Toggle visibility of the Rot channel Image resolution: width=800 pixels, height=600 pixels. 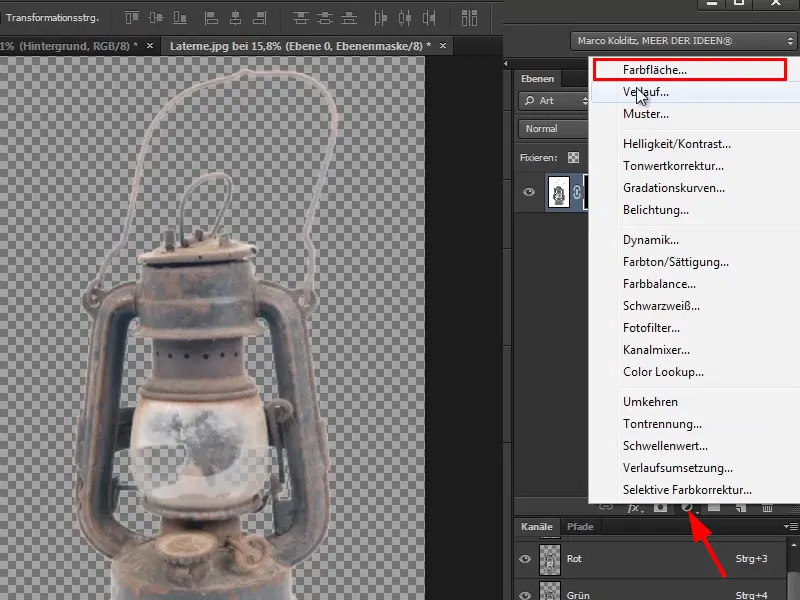[x=525, y=559]
